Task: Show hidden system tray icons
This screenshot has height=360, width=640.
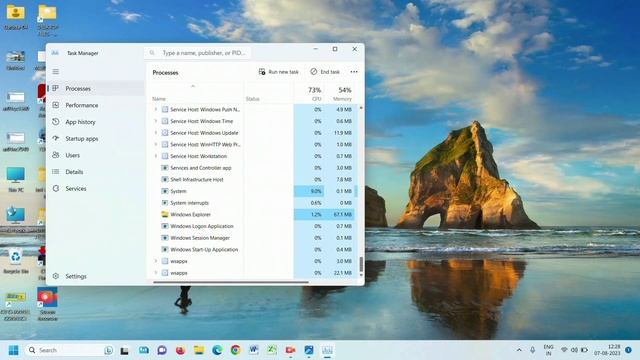Action: (x=519, y=350)
